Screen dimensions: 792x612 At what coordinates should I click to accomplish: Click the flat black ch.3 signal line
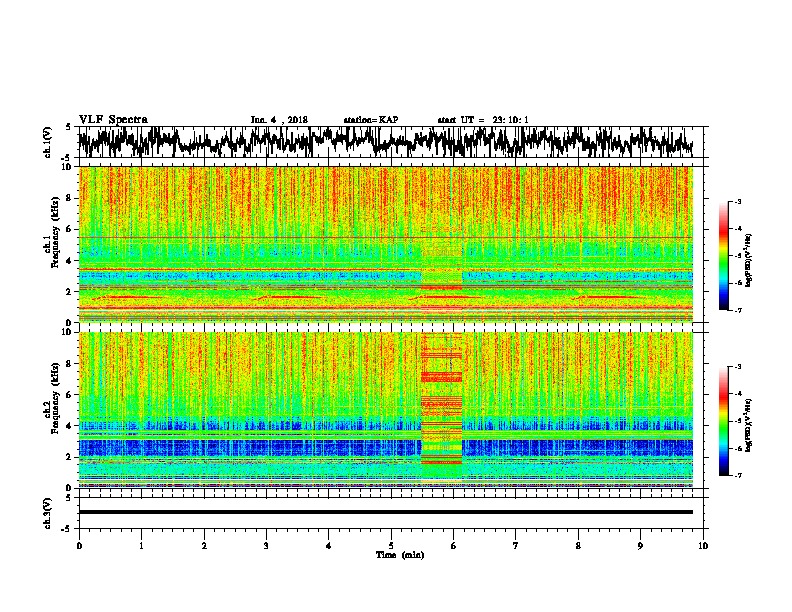[x=385, y=512]
